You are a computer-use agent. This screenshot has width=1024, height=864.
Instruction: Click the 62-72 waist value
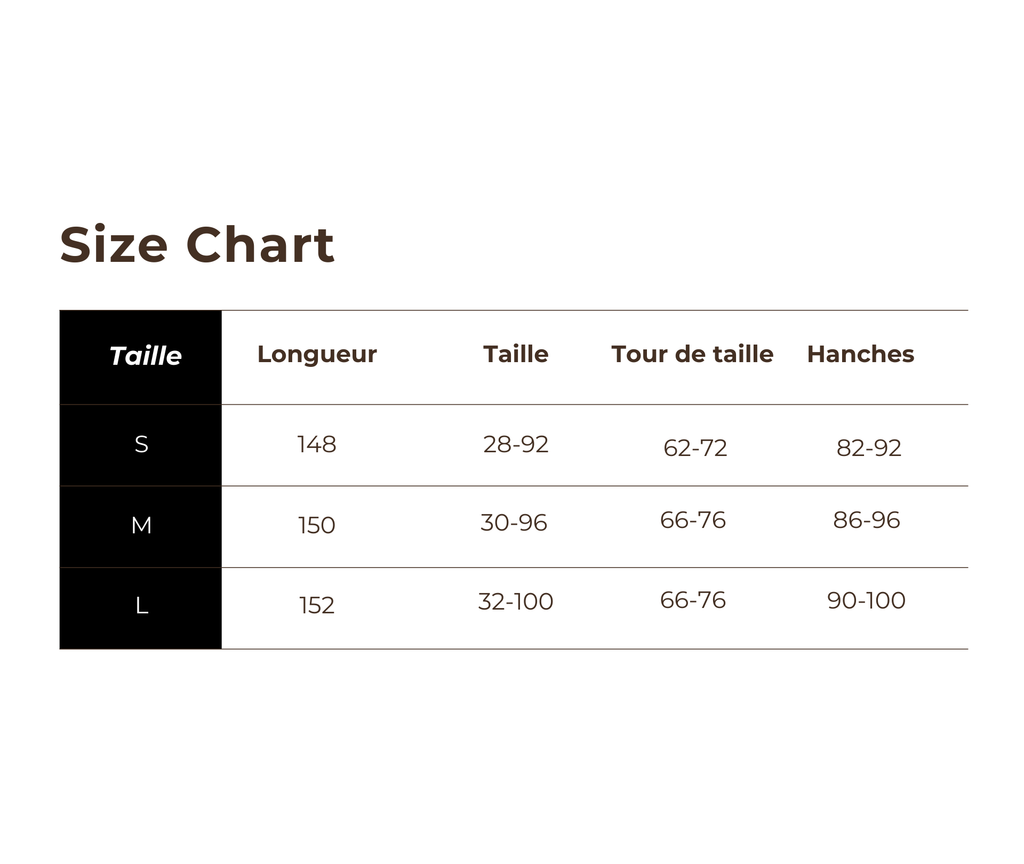[x=695, y=448]
